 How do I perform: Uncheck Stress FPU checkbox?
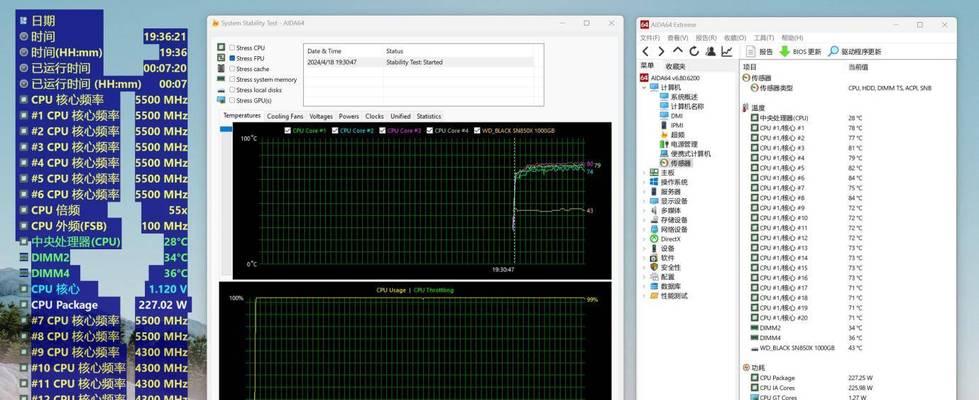point(232,58)
